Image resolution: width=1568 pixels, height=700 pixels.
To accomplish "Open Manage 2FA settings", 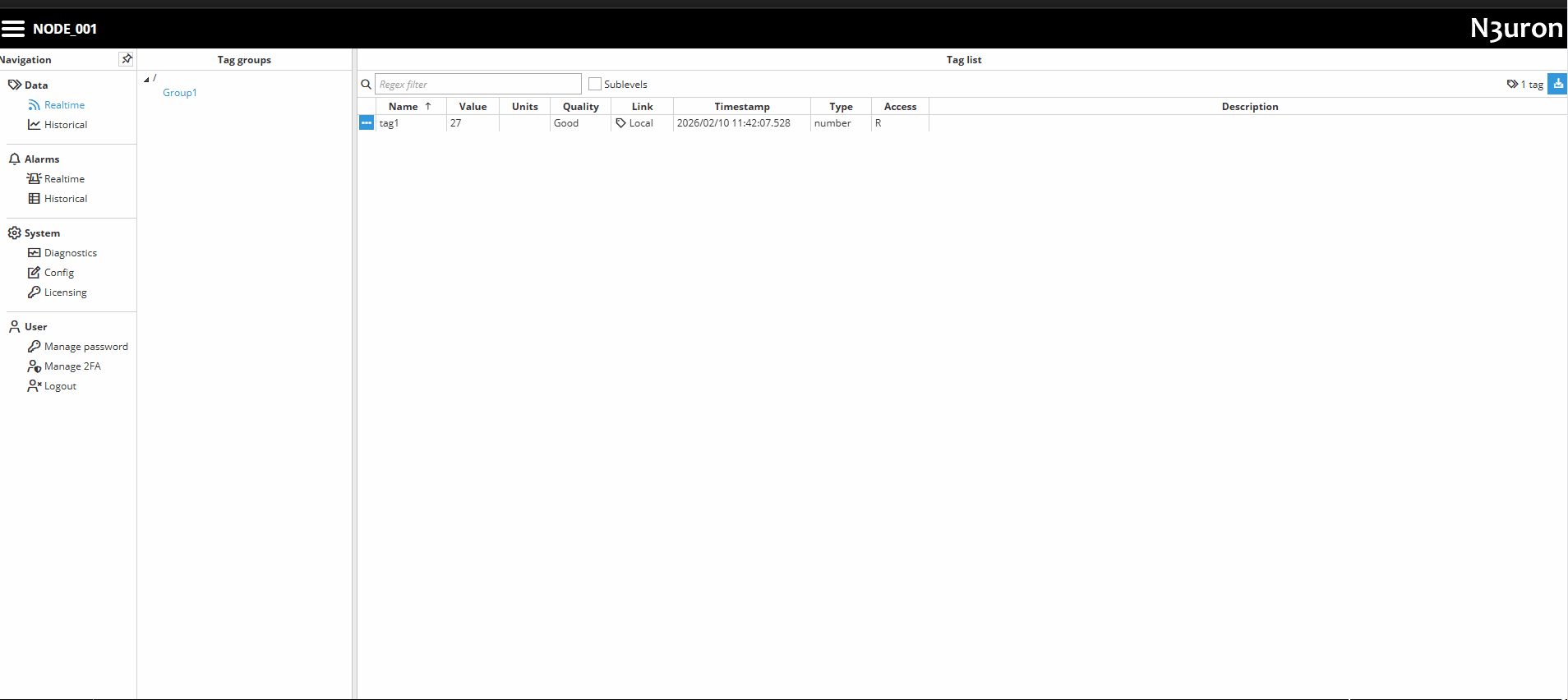I will point(72,366).
